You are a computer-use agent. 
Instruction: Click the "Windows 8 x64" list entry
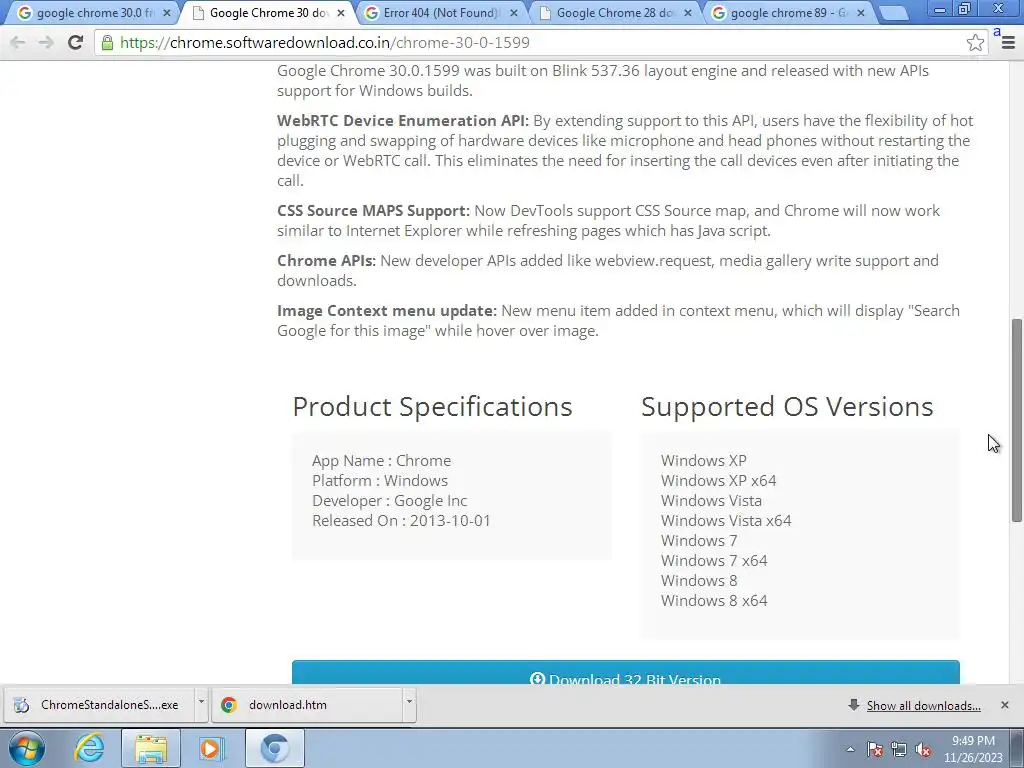click(714, 600)
